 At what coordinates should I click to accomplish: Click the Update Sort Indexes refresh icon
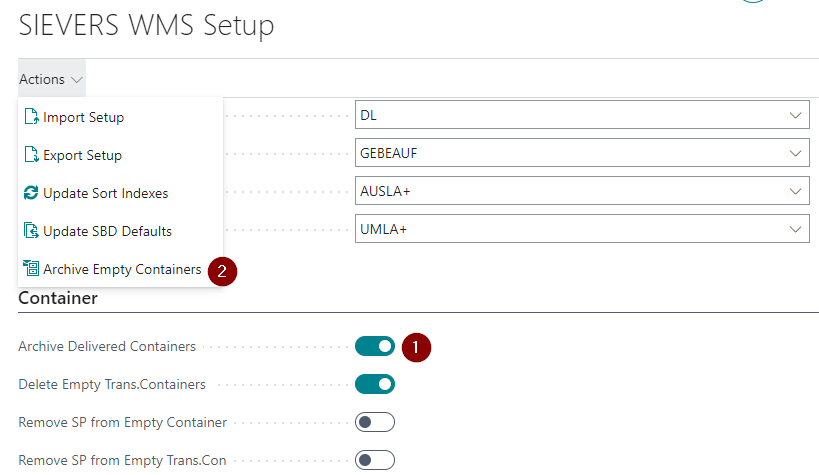[31, 193]
